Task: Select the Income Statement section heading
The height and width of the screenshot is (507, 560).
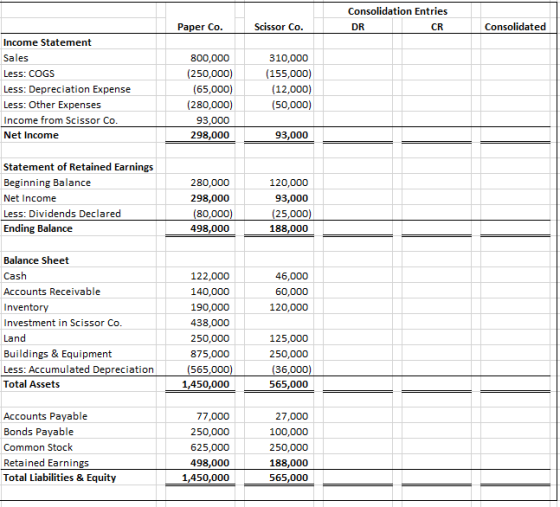Action: pyautogui.click(x=48, y=42)
